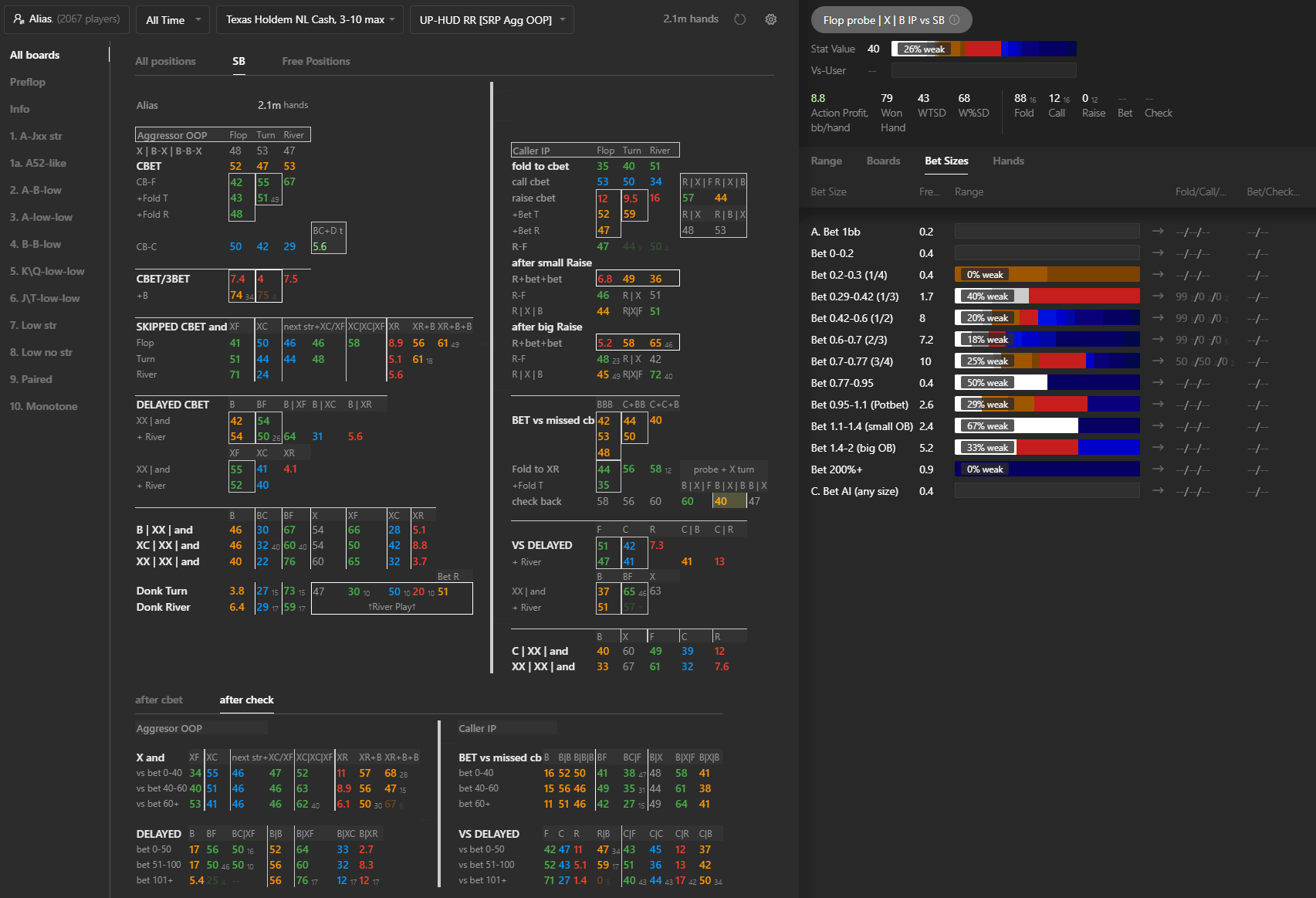1316x898 pixels.
Task: Click the Fold/Call/... column header
Action: [1201, 191]
